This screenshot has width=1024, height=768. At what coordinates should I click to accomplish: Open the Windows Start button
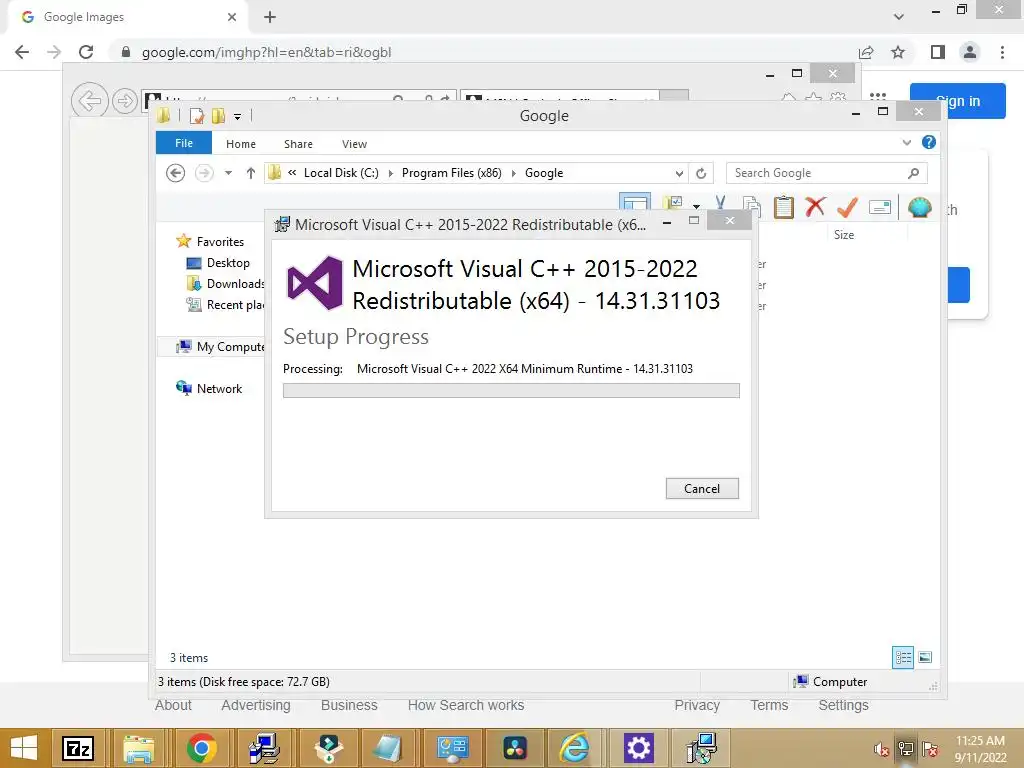(24, 748)
